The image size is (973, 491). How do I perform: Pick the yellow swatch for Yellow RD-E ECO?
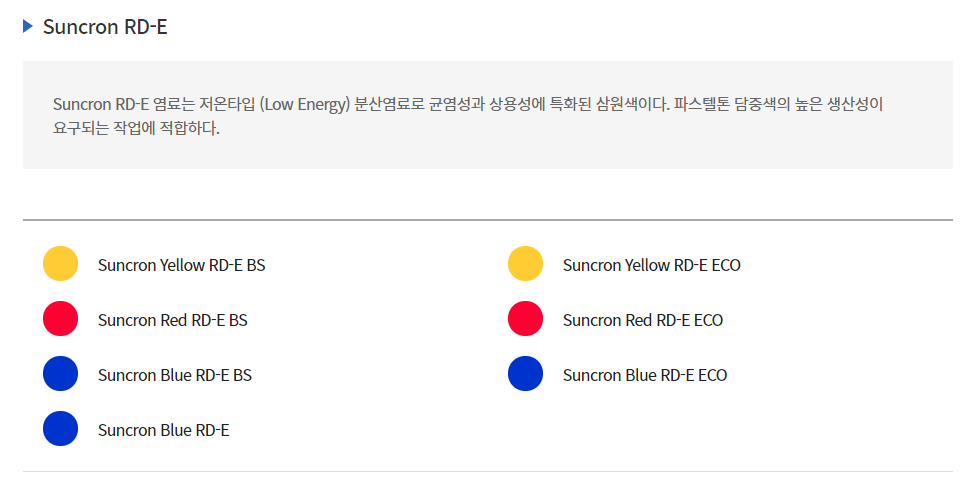(x=525, y=264)
